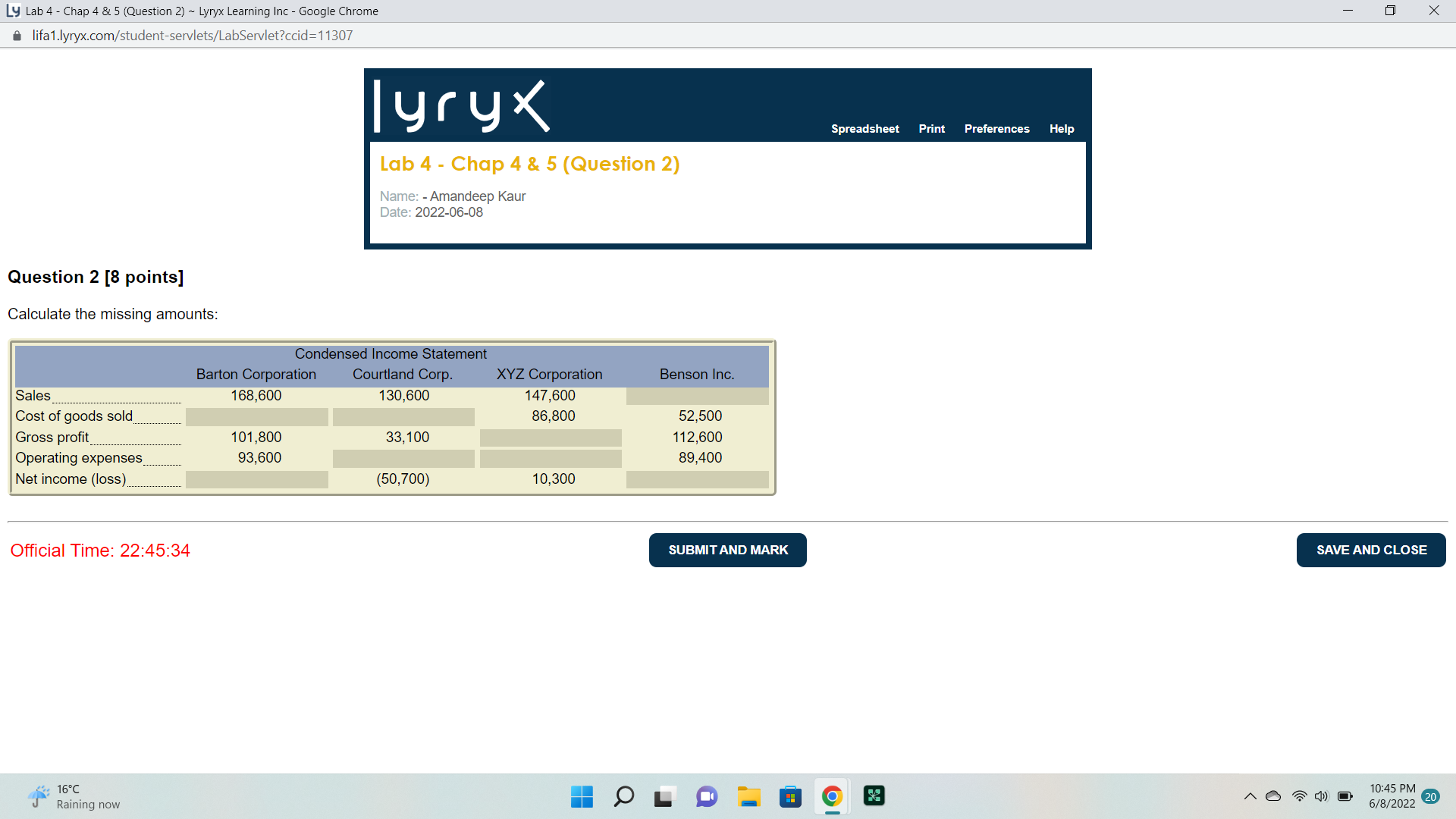
Task: Open the Help link
Action: [1061, 129]
